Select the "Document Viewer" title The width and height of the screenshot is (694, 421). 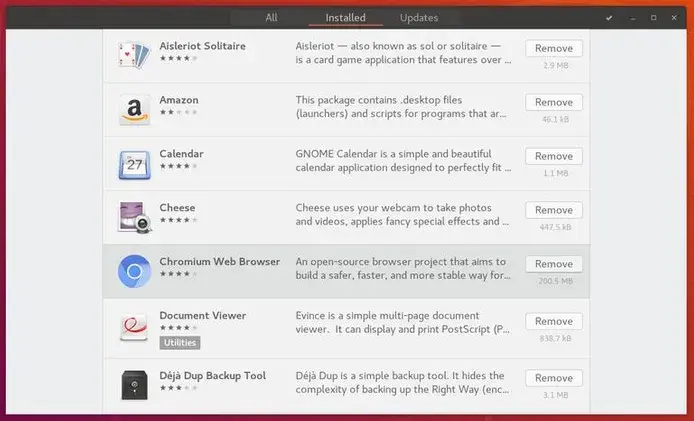click(203, 316)
